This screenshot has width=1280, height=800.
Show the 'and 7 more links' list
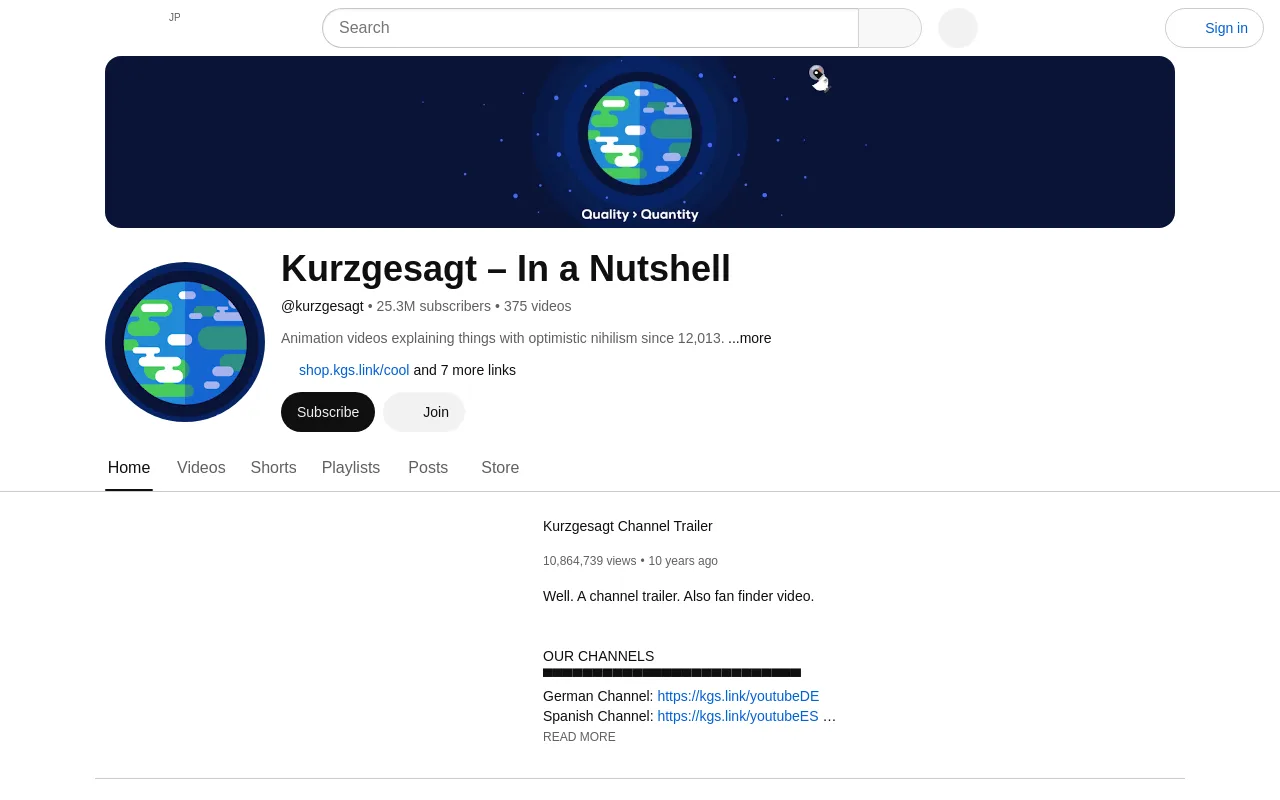pyautogui.click(x=465, y=370)
